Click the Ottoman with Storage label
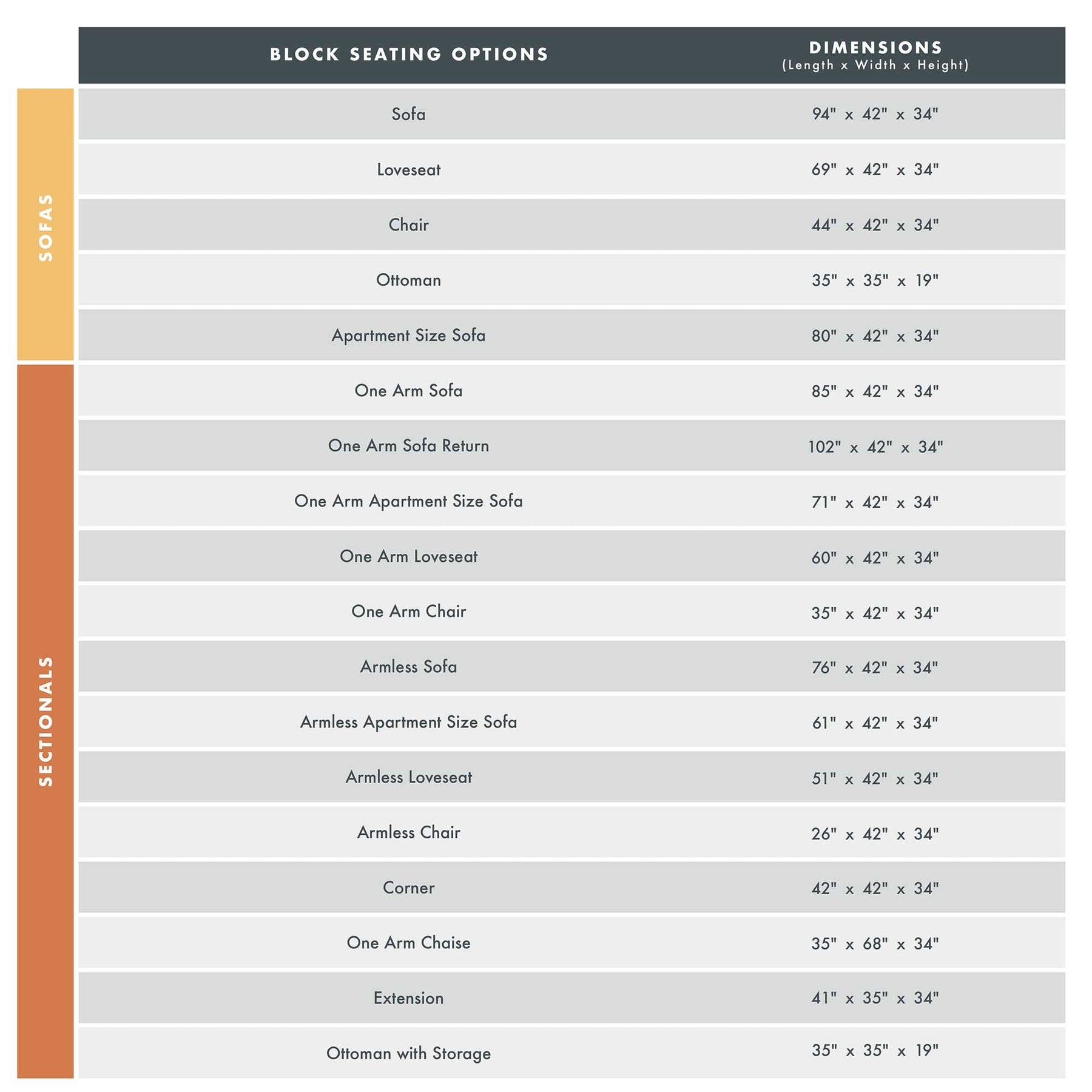1092x1092 pixels. (x=408, y=1054)
